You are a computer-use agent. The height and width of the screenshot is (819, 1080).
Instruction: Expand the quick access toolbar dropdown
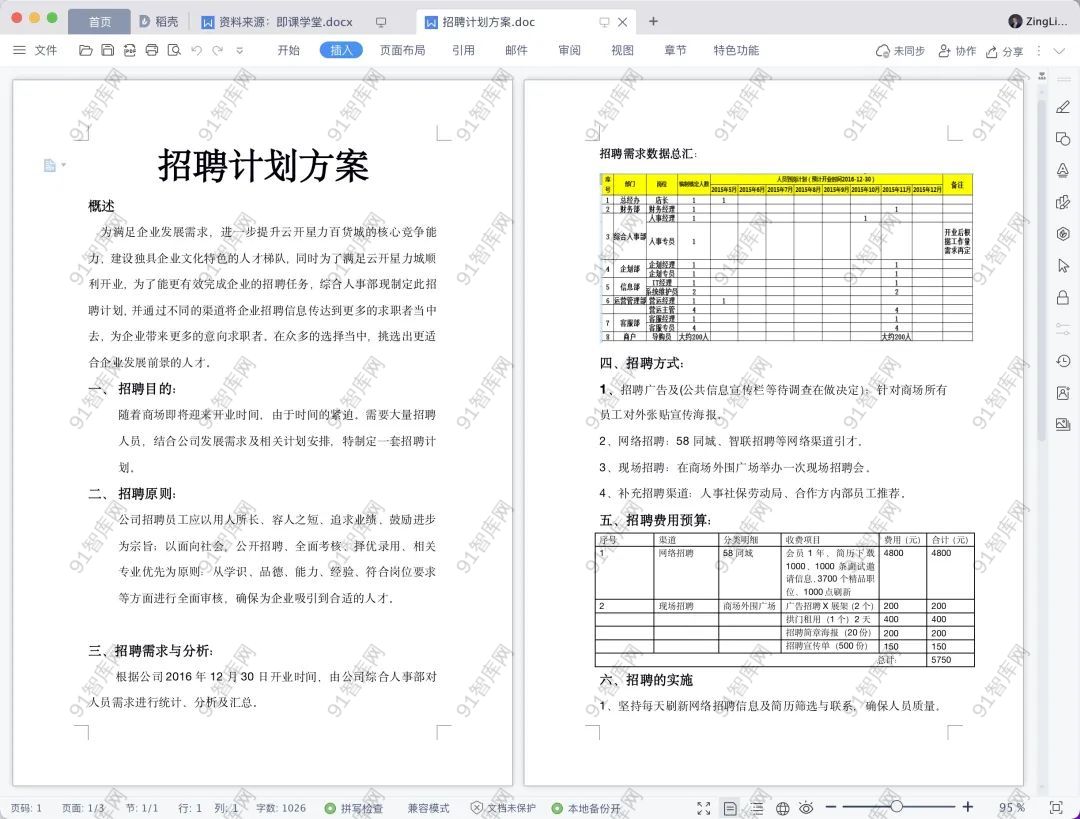pos(239,50)
